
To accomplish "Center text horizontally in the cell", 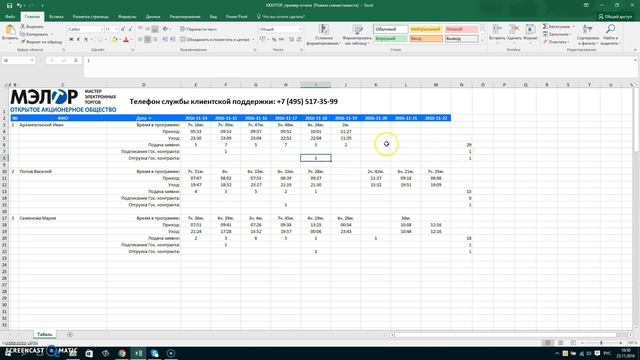I will (148, 40).
